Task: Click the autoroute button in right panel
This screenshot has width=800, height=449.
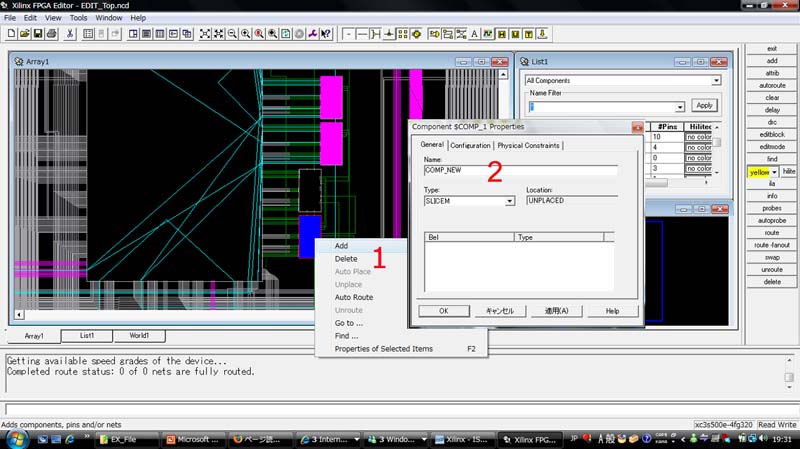Action: pos(771,85)
